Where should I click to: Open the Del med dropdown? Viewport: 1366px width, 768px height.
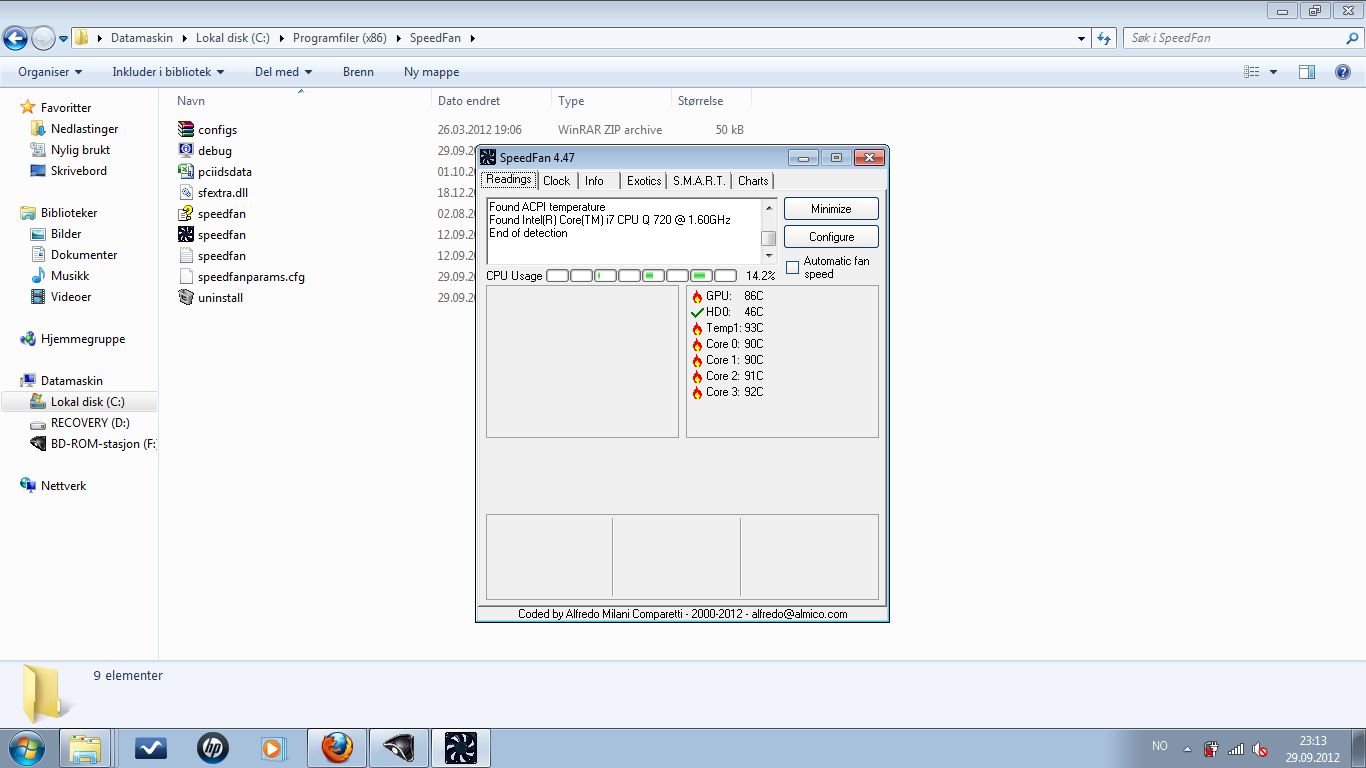click(284, 72)
